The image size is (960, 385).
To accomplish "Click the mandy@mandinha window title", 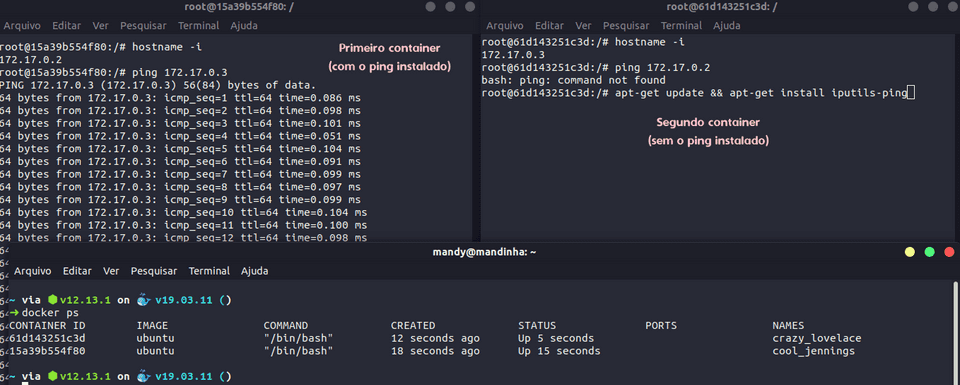I will (x=484, y=252).
